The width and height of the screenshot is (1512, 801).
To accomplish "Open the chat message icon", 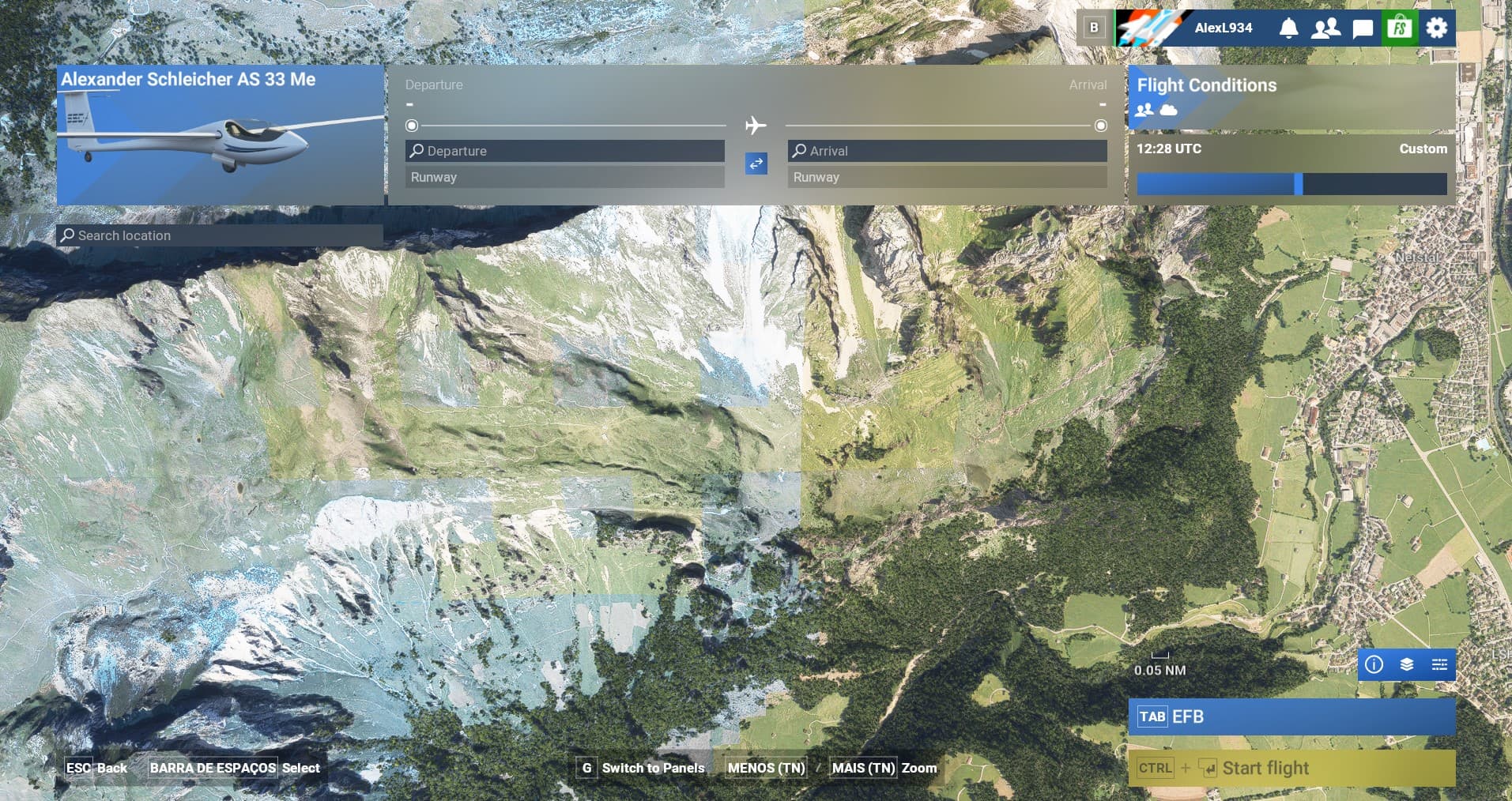I will pyautogui.click(x=1363, y=28).
